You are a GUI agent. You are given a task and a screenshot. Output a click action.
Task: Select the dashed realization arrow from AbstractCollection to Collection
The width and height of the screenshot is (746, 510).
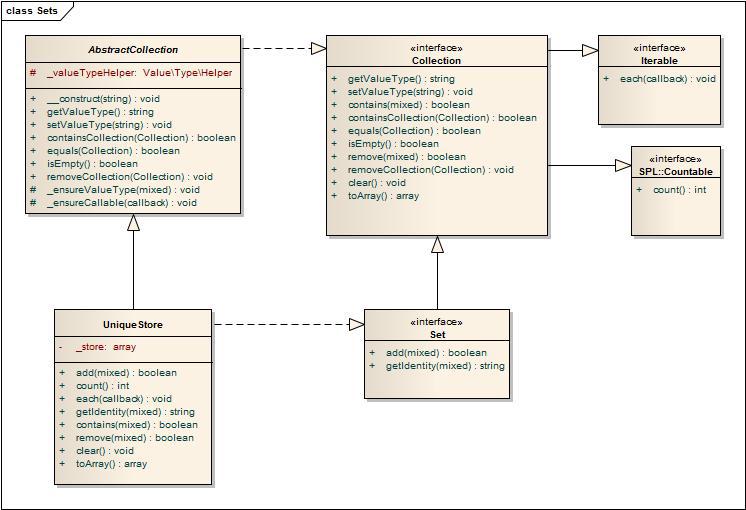tap(284, 48)
